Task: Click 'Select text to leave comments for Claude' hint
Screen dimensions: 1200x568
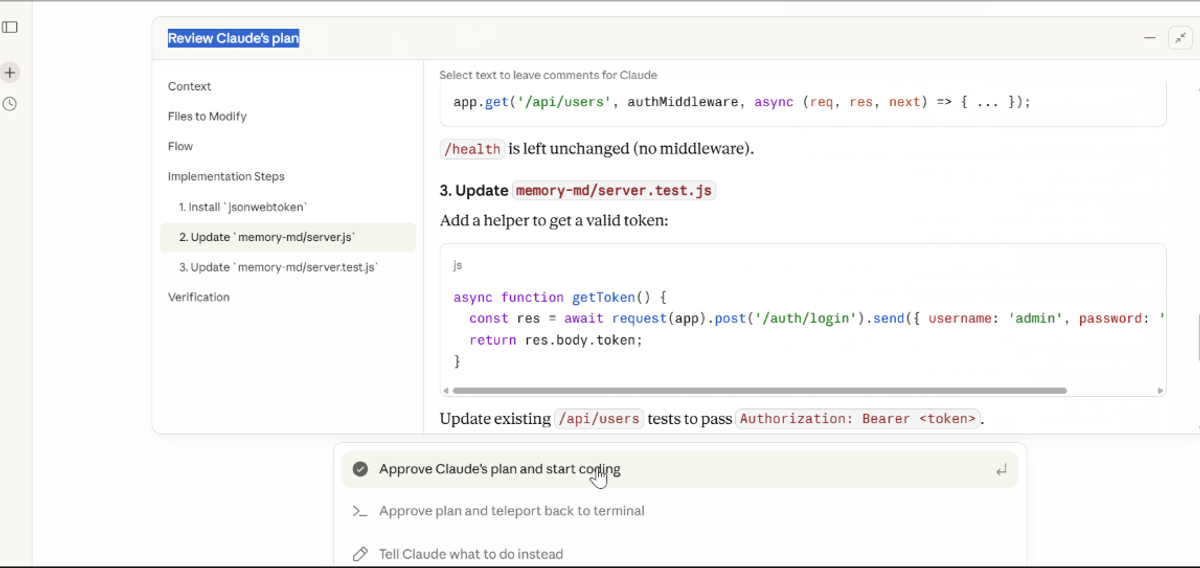Action: [x=548, y=75]
